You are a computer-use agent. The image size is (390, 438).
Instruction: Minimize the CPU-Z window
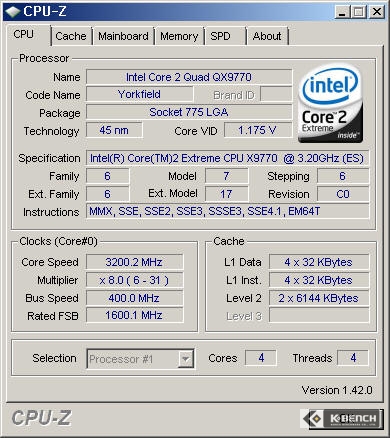coord(342,12)
